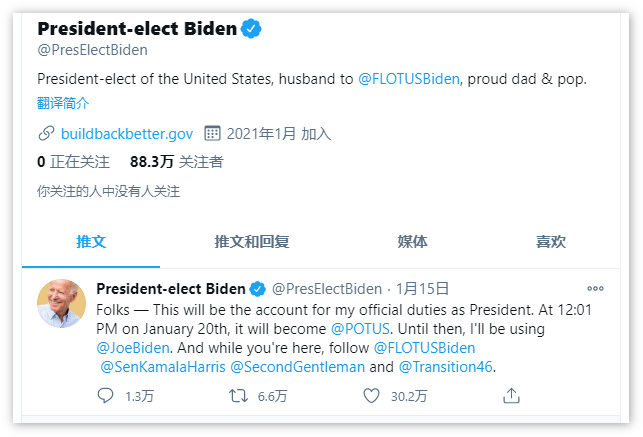Like the tweet with the heart icon

tap(371, 396)
